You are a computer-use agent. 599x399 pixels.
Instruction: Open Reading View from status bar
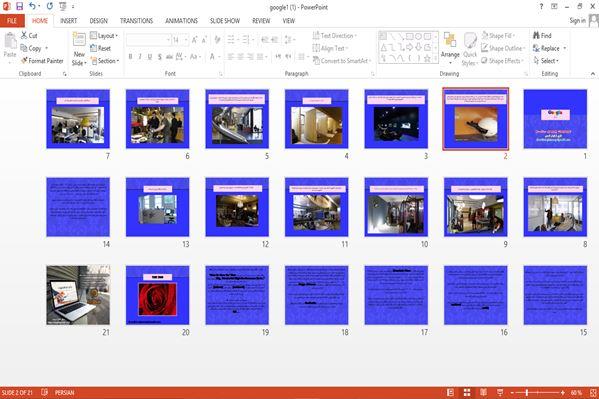(x=483, y=393)
